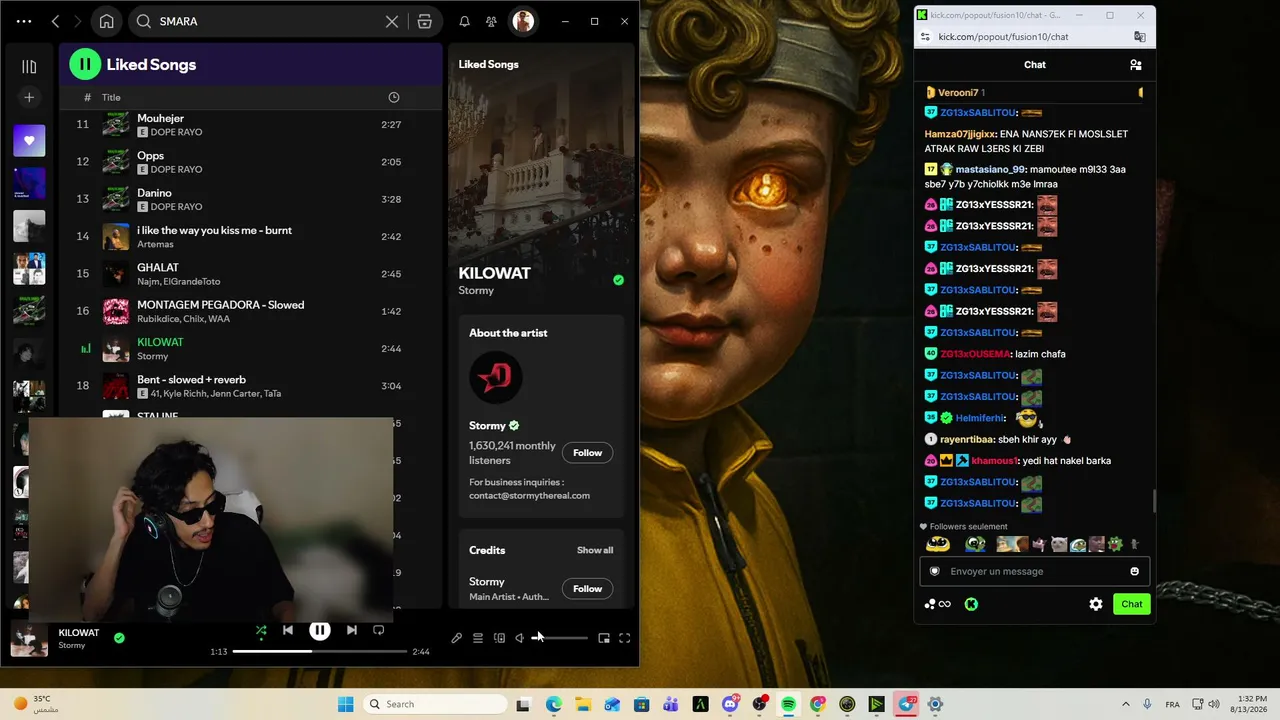The height and width of the screenshot is (720, 1280).
Task: Play the track GHALAT
Action: click(x=250, y=273)
